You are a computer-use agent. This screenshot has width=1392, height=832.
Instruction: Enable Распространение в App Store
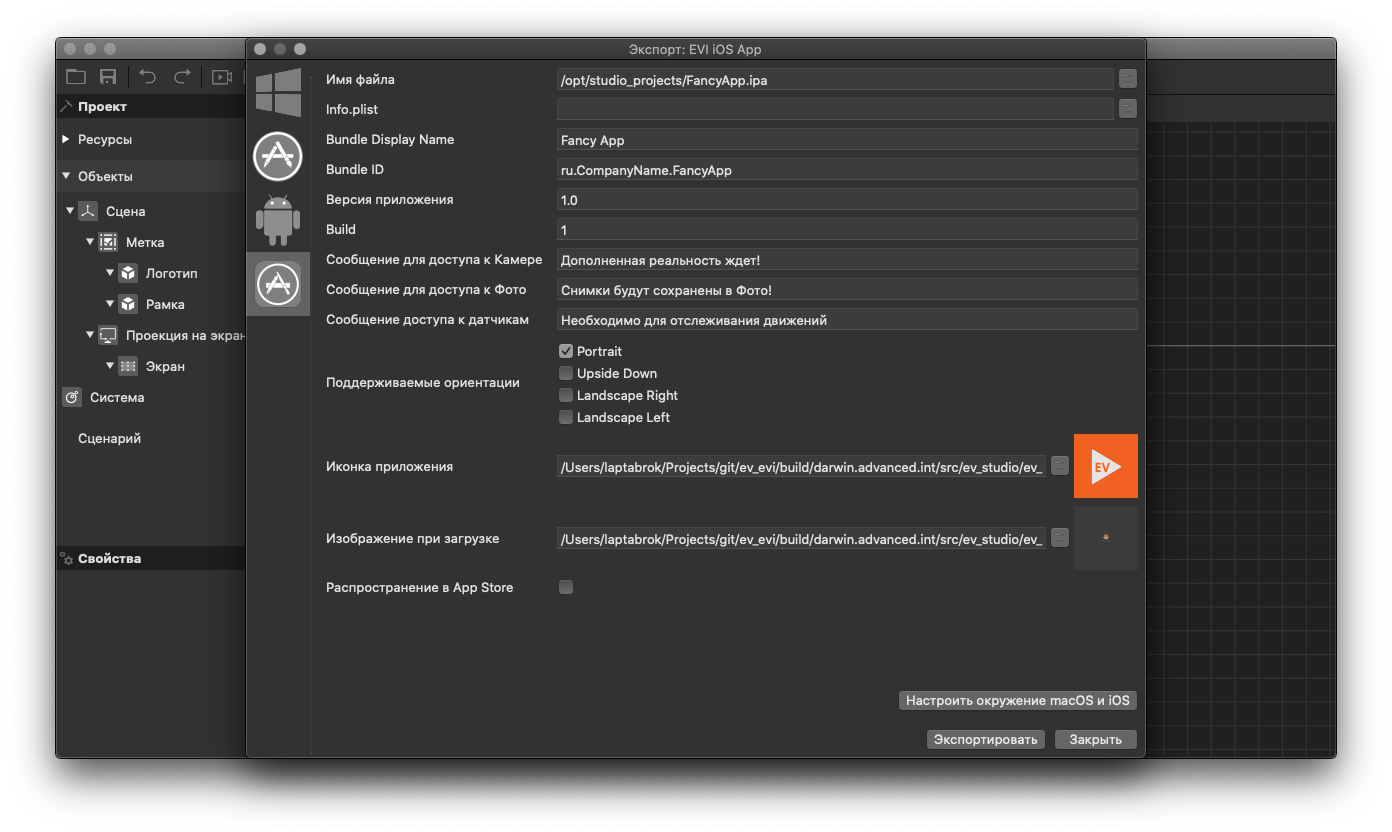[x=566, y=587]
